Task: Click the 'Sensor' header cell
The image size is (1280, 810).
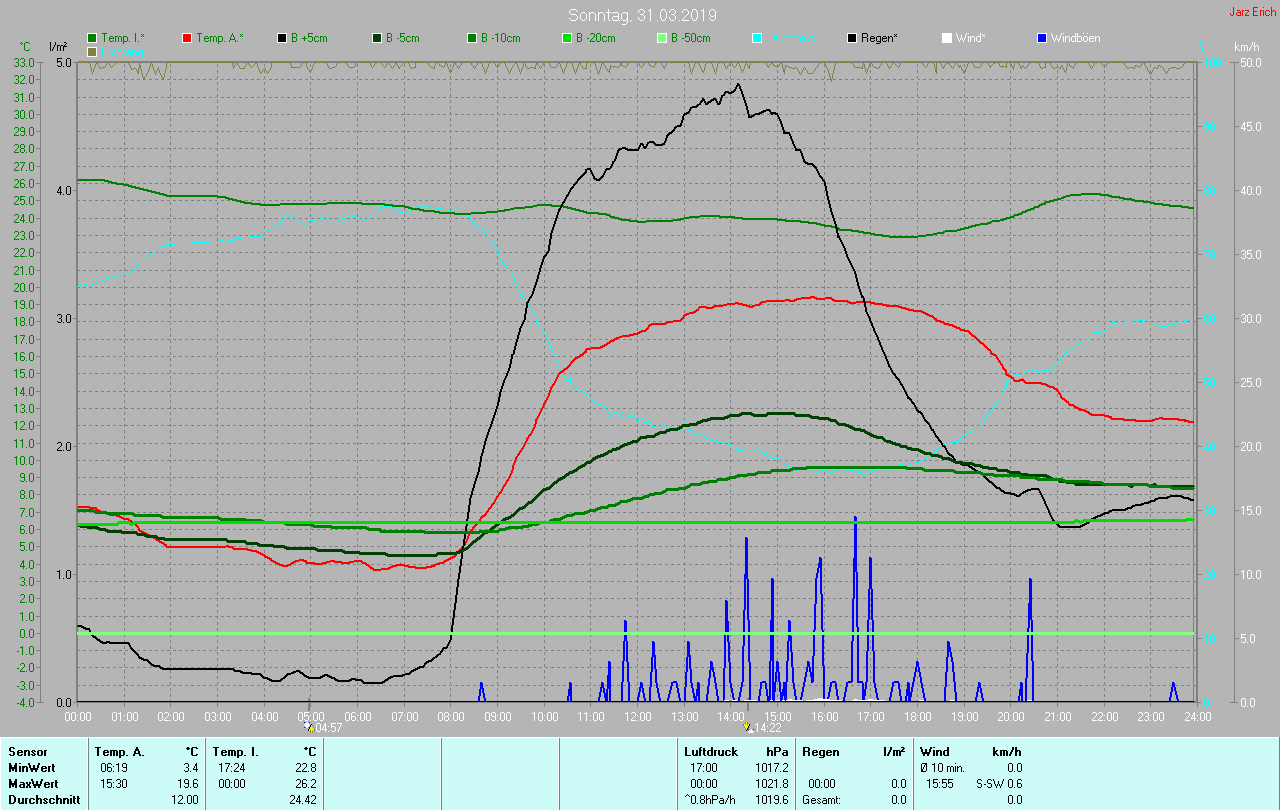Action: (x=27, y=752)
